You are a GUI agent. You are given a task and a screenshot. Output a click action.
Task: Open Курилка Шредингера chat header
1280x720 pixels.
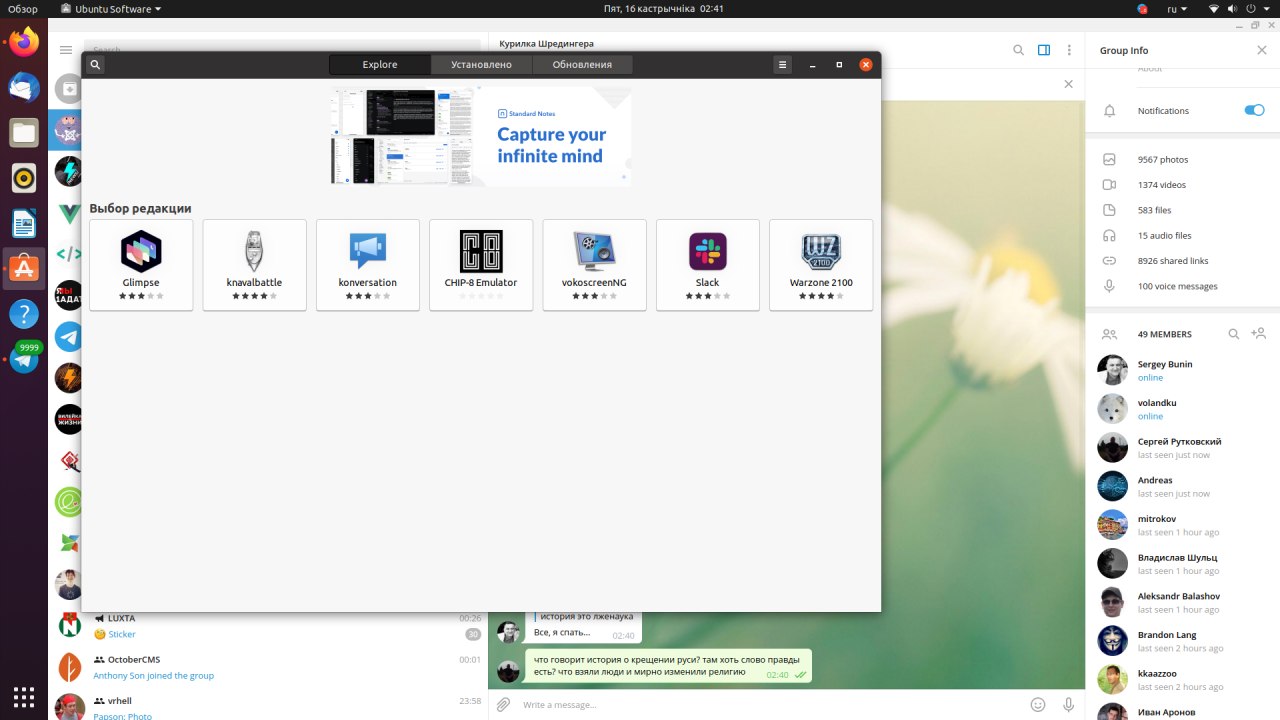[547, 44]
